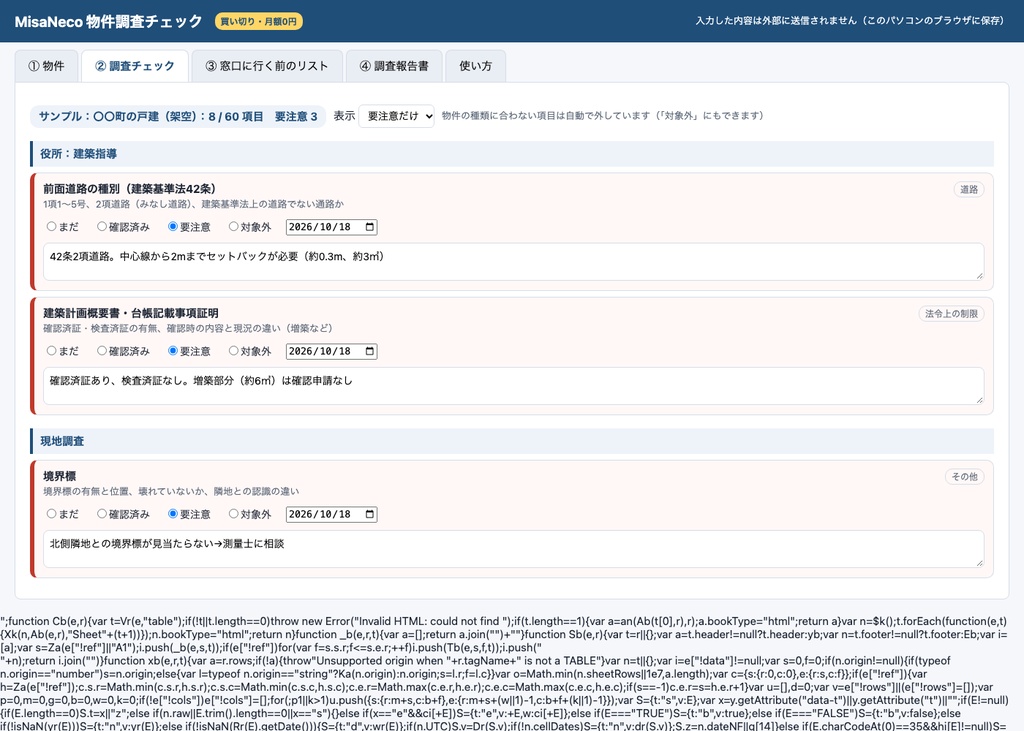
Task: Click the resize grip of 確認済証あり memo
Action: pos(979,400)
